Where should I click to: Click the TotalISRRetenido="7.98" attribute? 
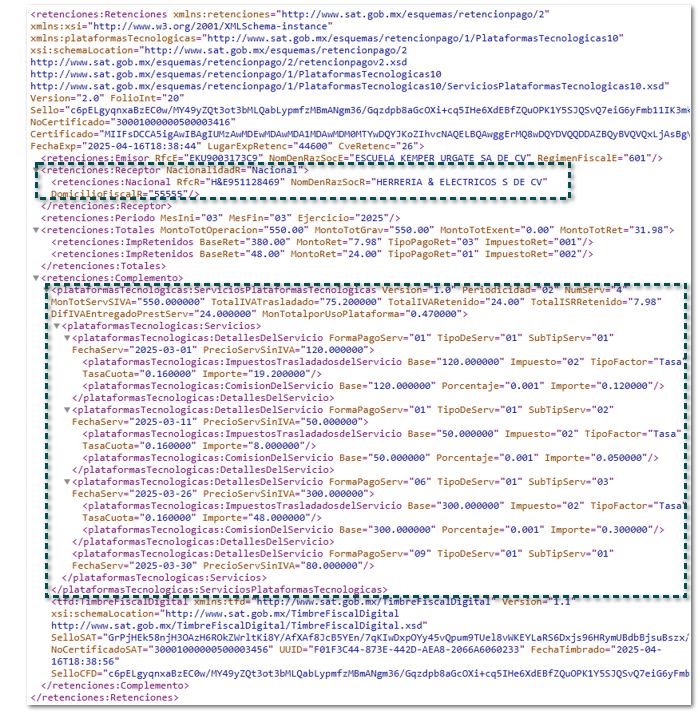tap(596, 302)
